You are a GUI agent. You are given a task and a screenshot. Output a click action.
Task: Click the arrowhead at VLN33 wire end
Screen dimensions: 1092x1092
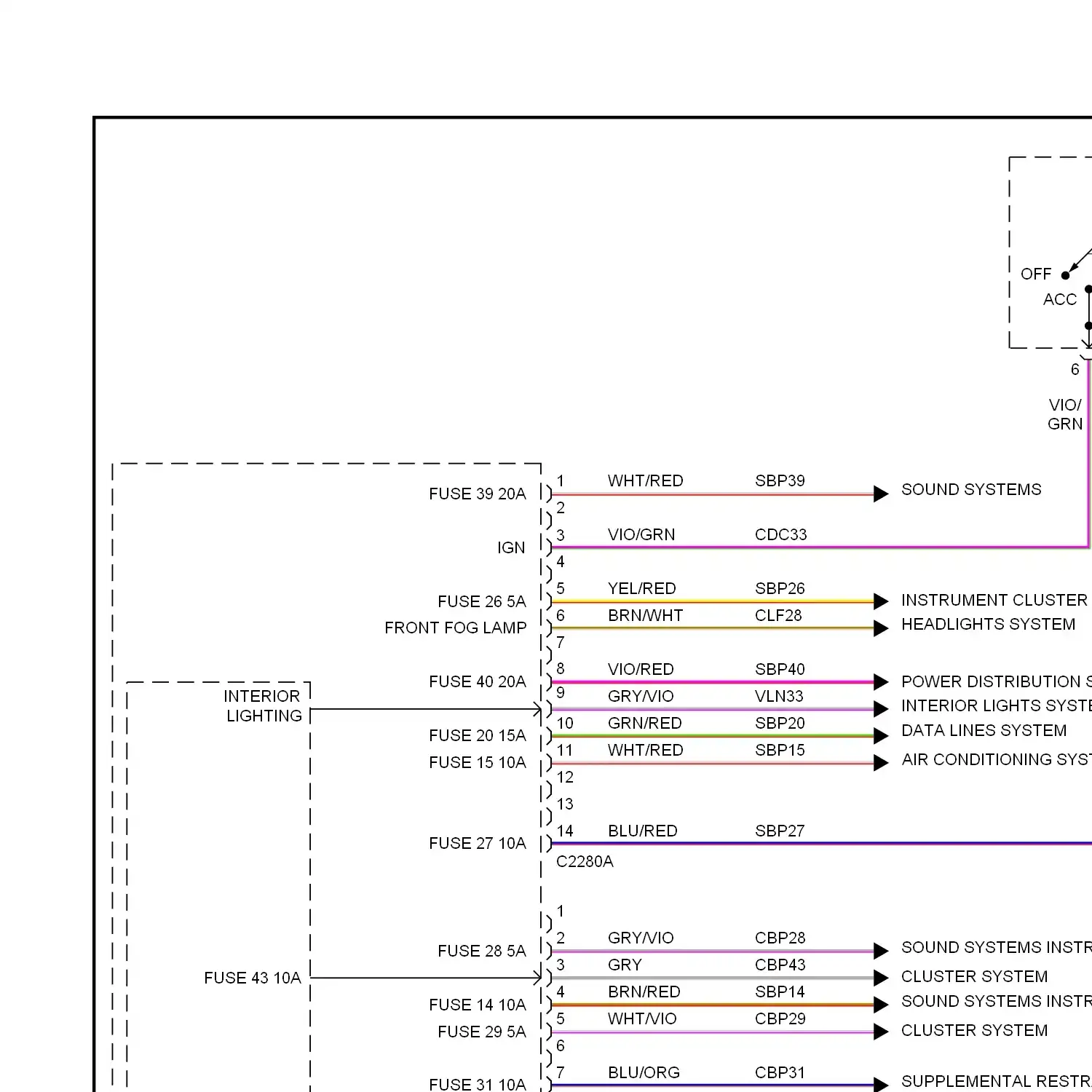pyautogui.click(x=881, y=708)
